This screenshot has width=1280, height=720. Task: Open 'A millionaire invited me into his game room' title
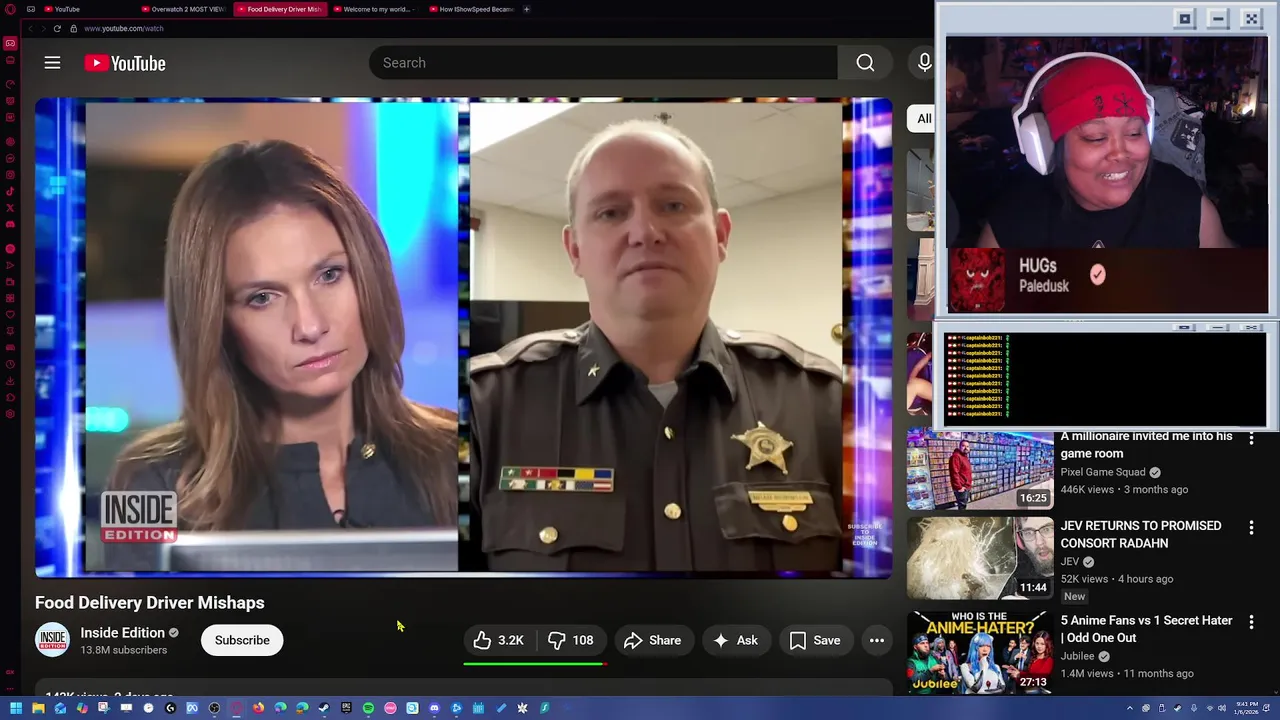click(x=1146, y=445)
